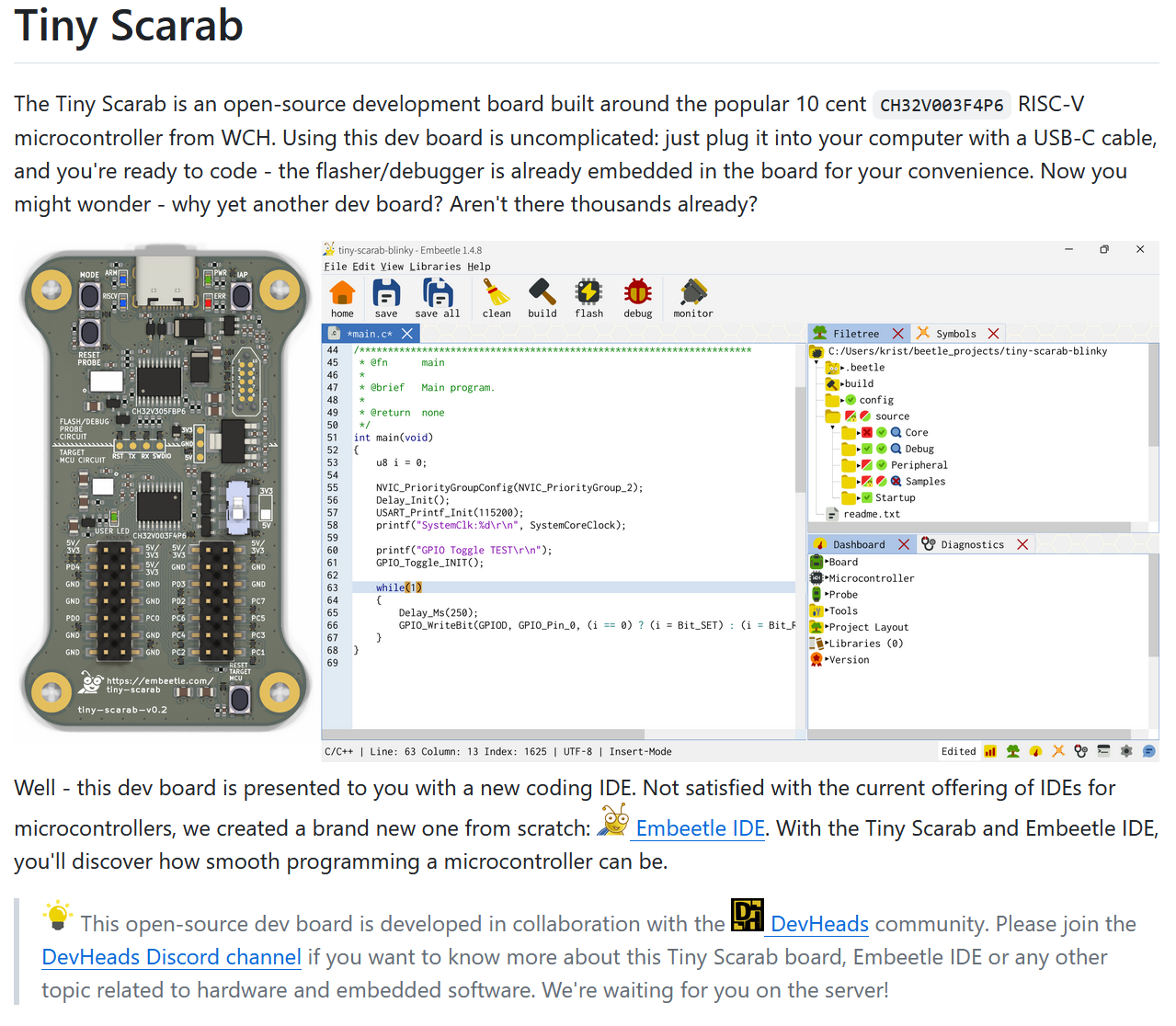Viewport: 1176px width, 1026px height.
Task: Open the gear settings icon in the status bar
Action: (x=1126, y=751)
